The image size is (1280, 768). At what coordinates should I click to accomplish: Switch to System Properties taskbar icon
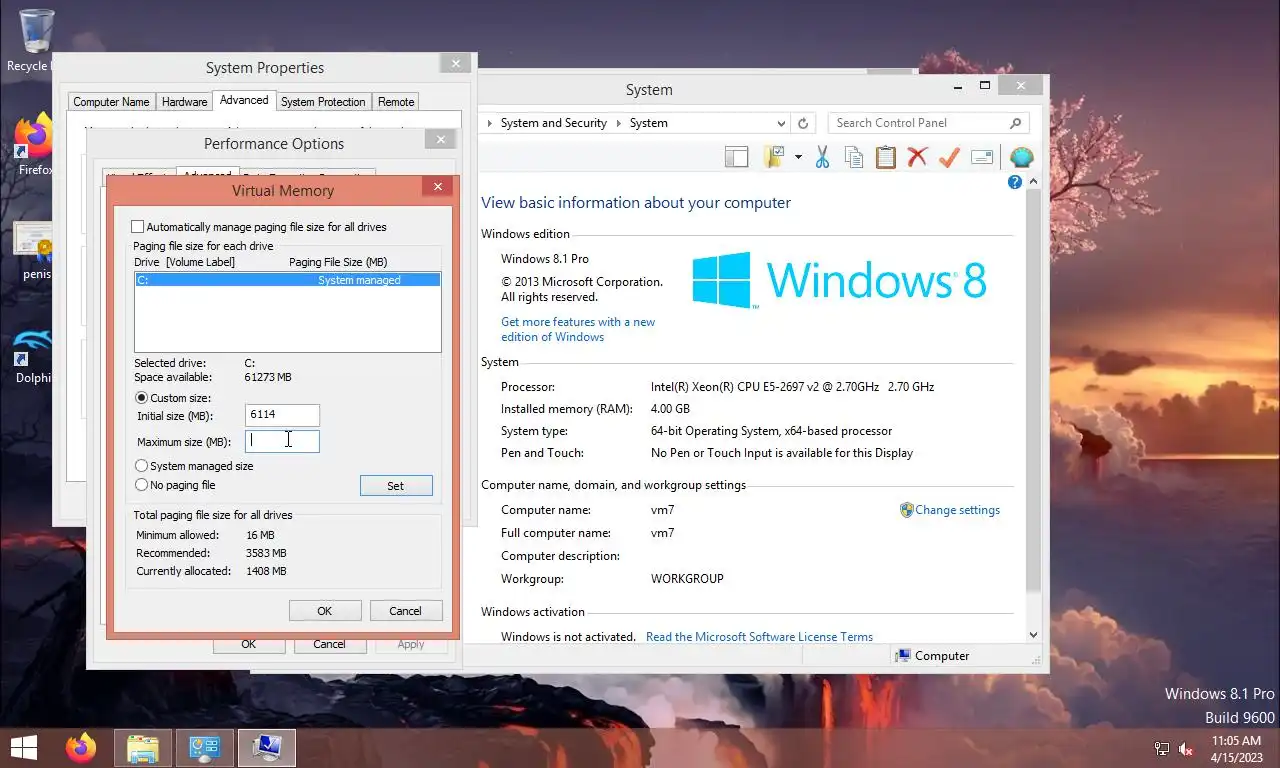266,747
